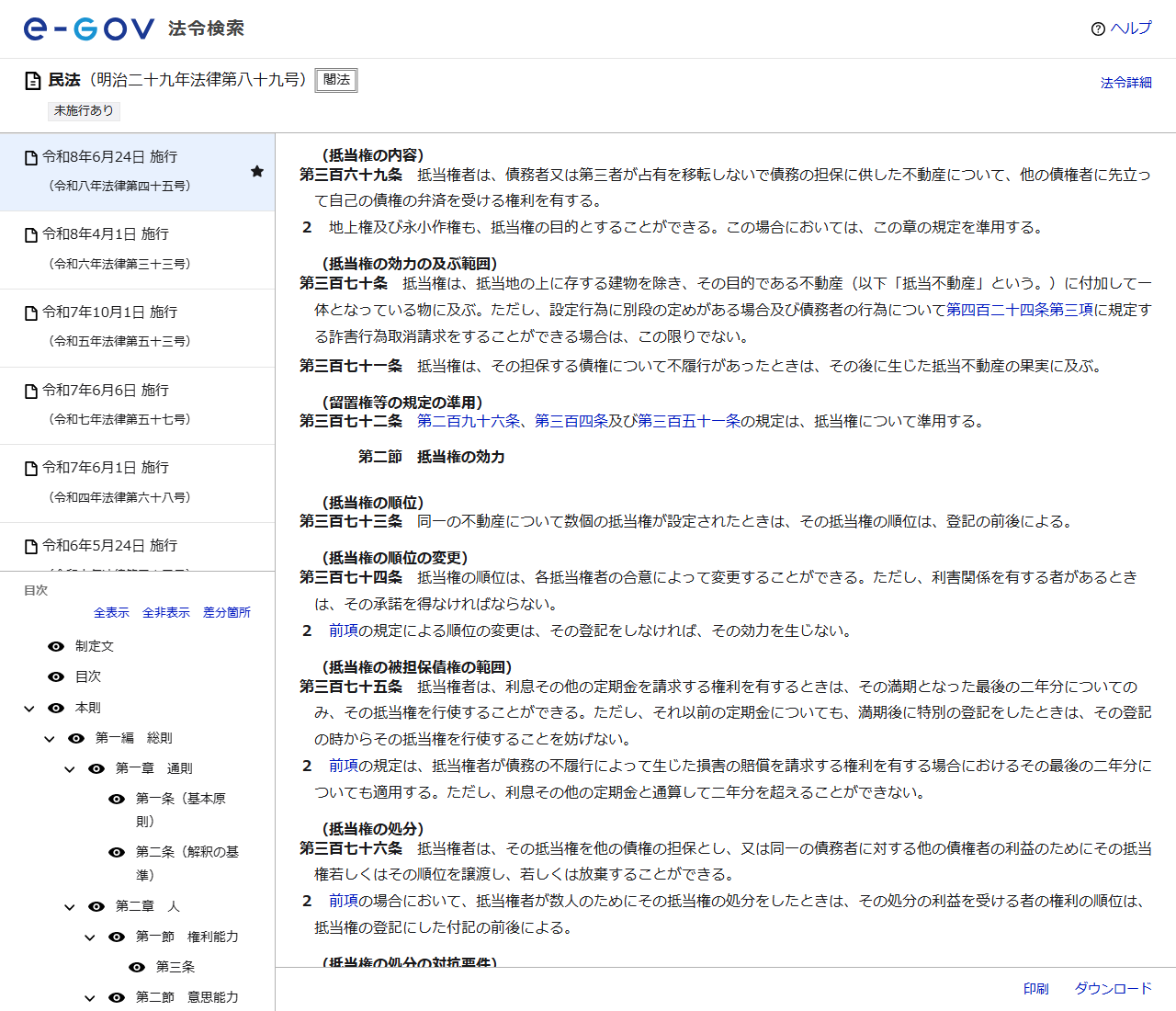
Task: Collapse the 第一章 通則 node
Action: tap(70, 769)
